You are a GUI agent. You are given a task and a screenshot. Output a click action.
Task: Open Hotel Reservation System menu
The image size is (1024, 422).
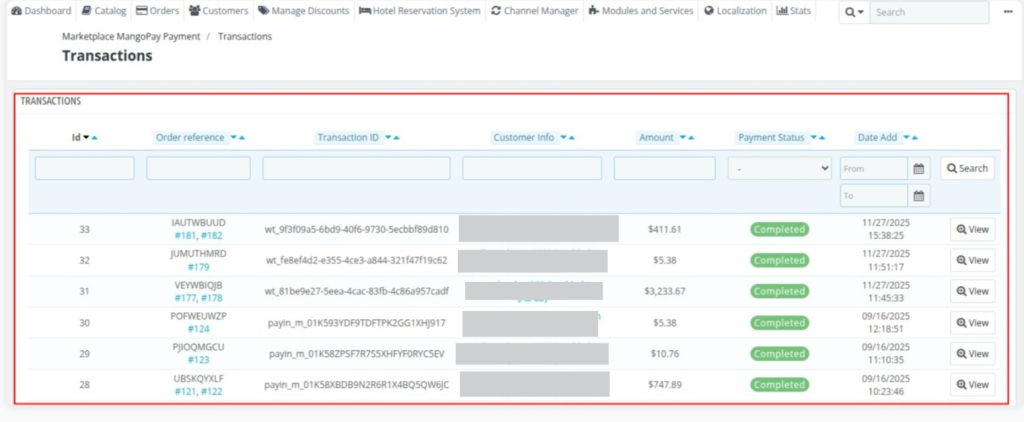coord(420,11)
